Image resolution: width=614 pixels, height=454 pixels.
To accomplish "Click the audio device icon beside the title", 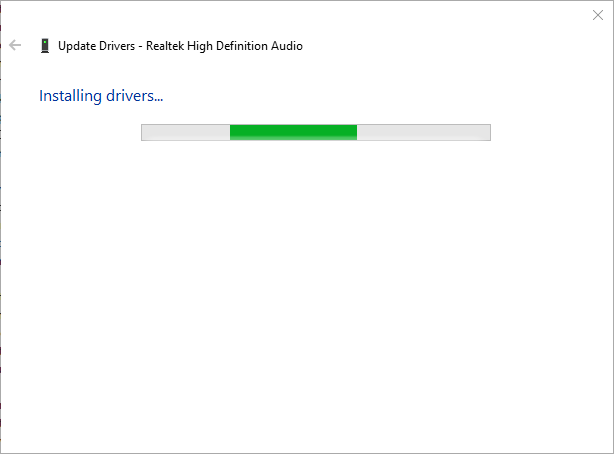I will point(44,45).
